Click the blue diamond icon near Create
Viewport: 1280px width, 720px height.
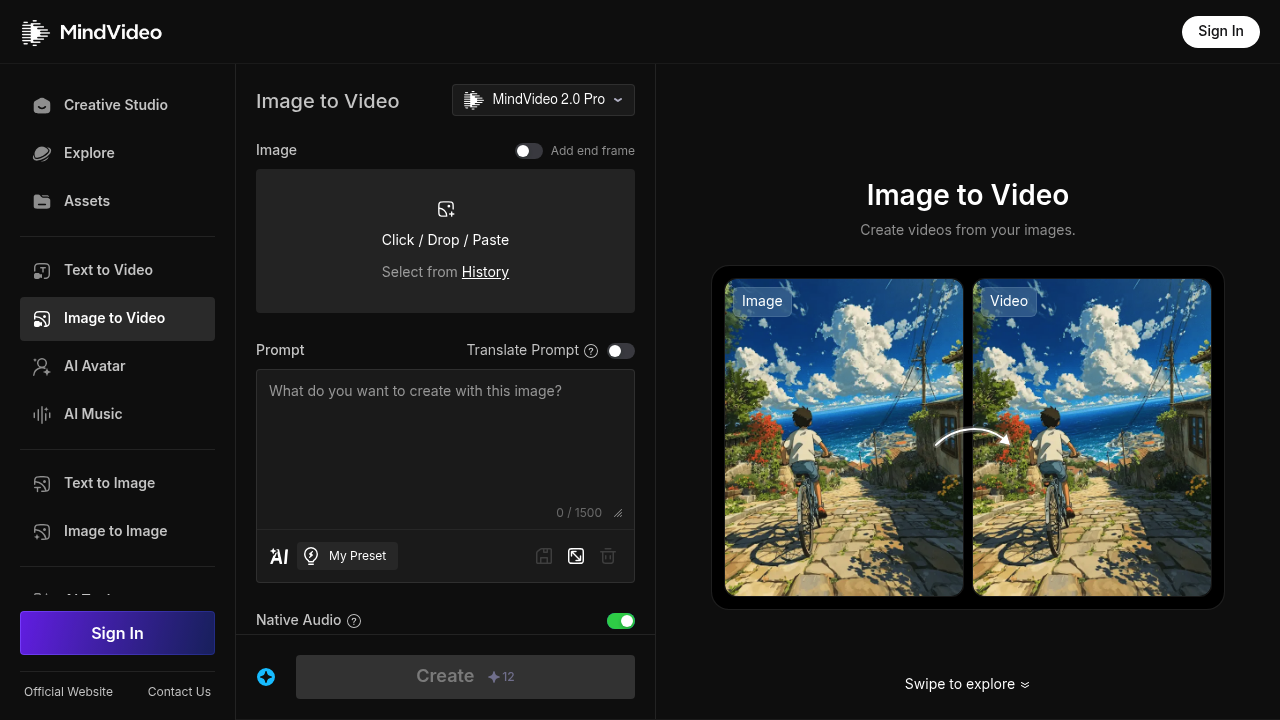(266, 677)
